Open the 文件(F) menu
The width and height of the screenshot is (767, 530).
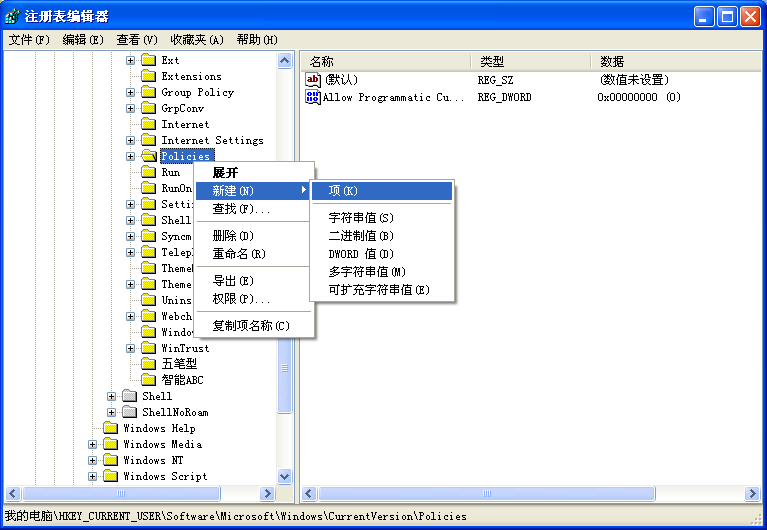(x=29, y=40)
